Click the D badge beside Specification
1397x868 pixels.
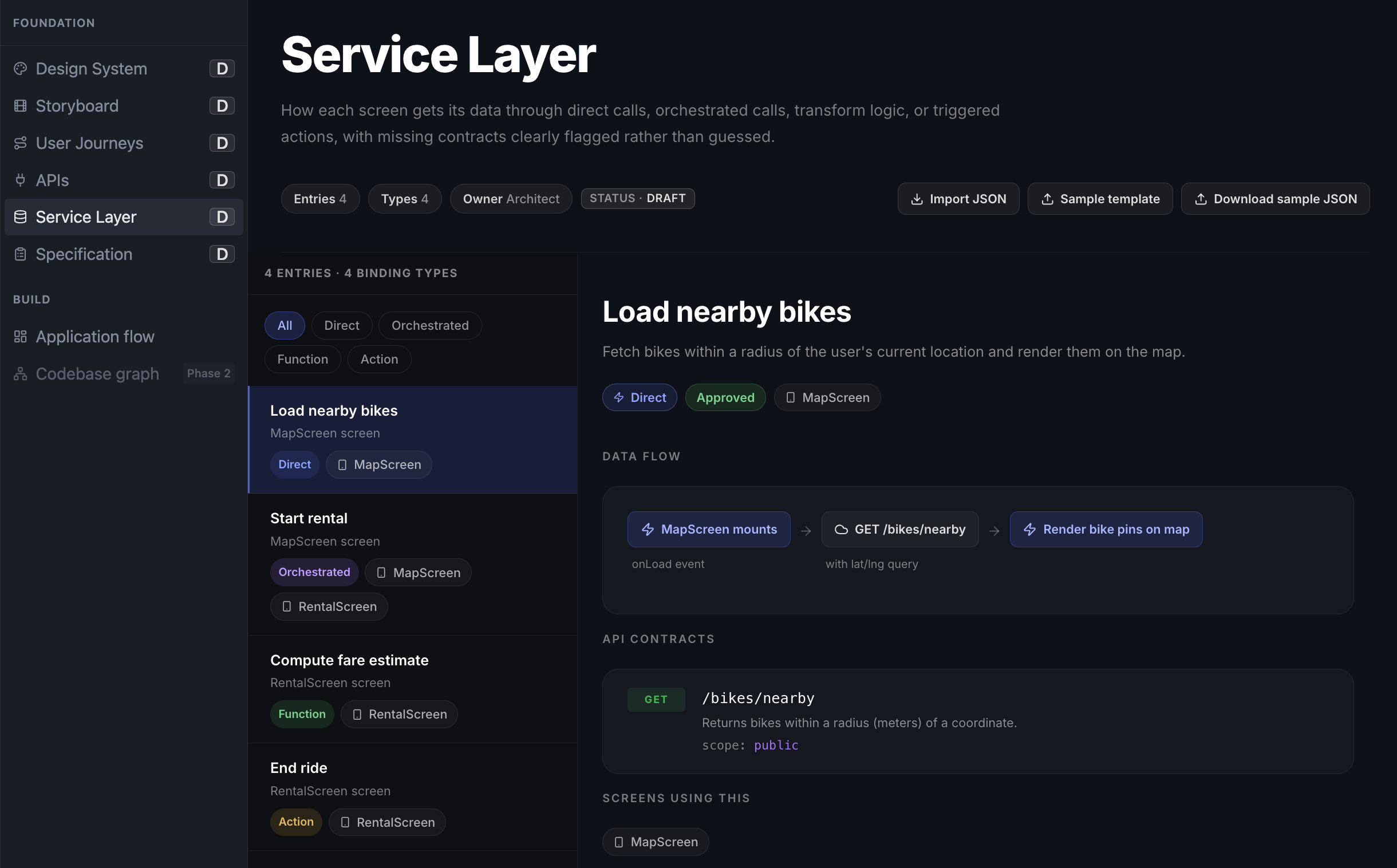coord(222,254)
